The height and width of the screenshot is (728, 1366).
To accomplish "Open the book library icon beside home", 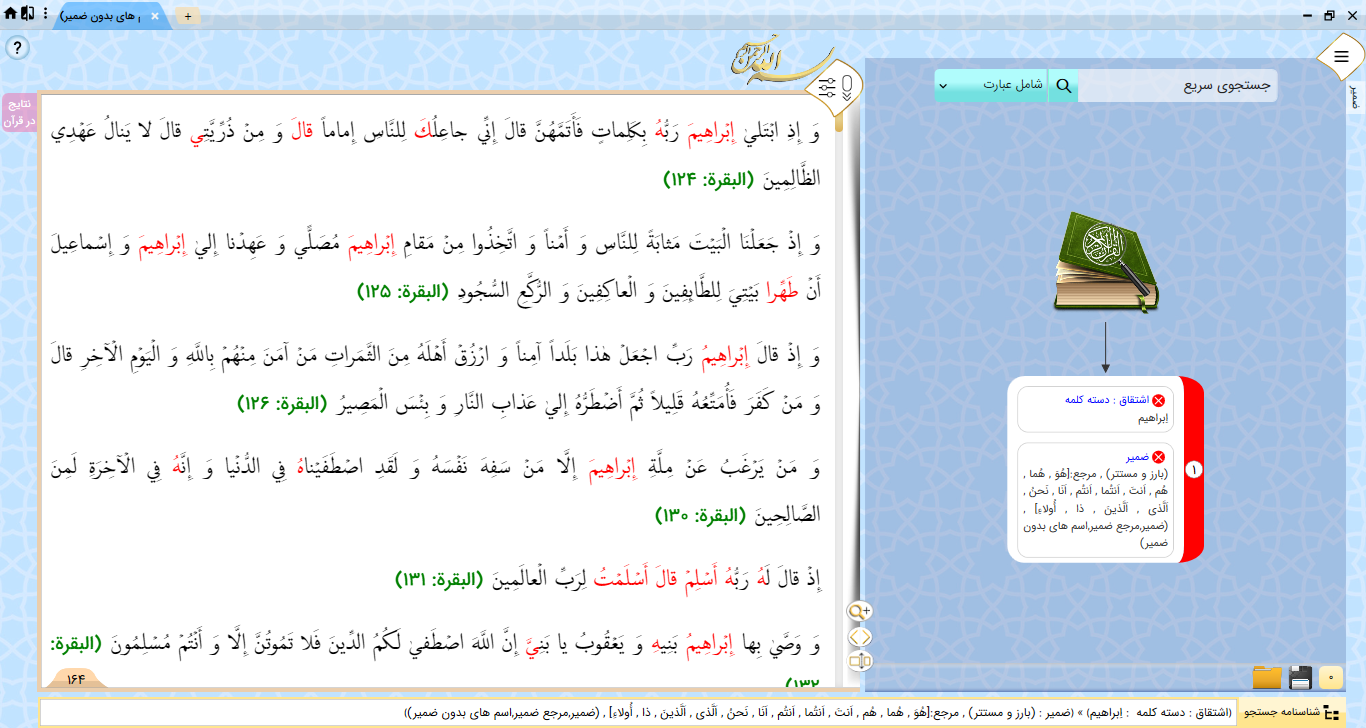I will (x=27, y=14).
